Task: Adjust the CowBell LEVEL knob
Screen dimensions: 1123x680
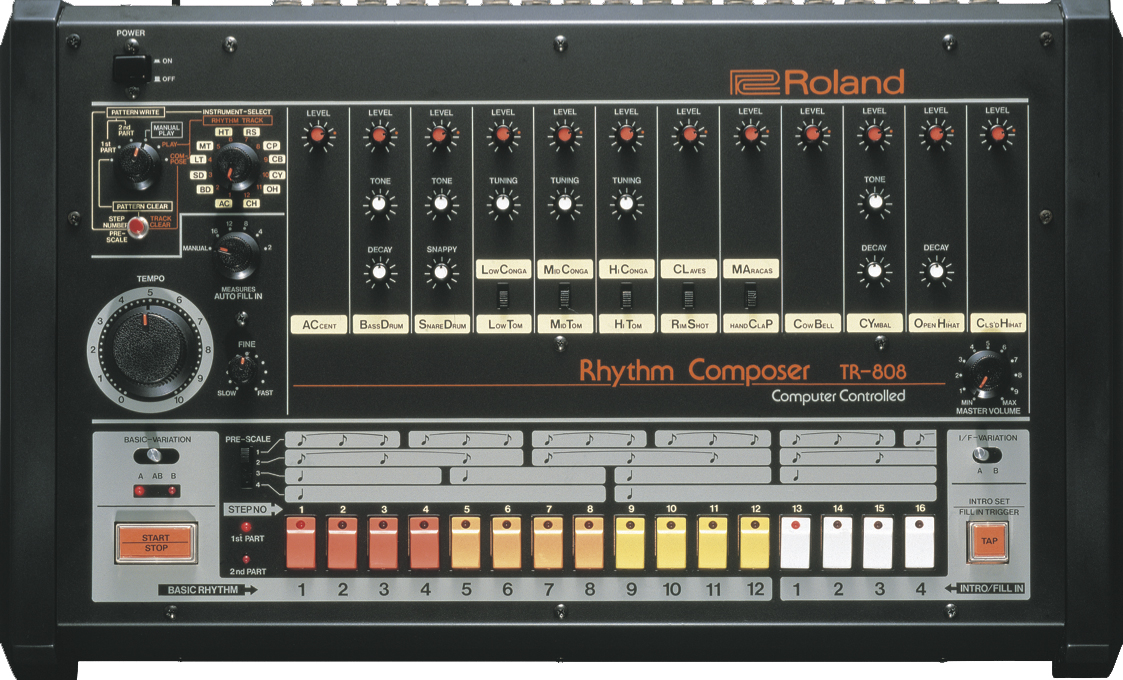Action: (x=812, y=135)
